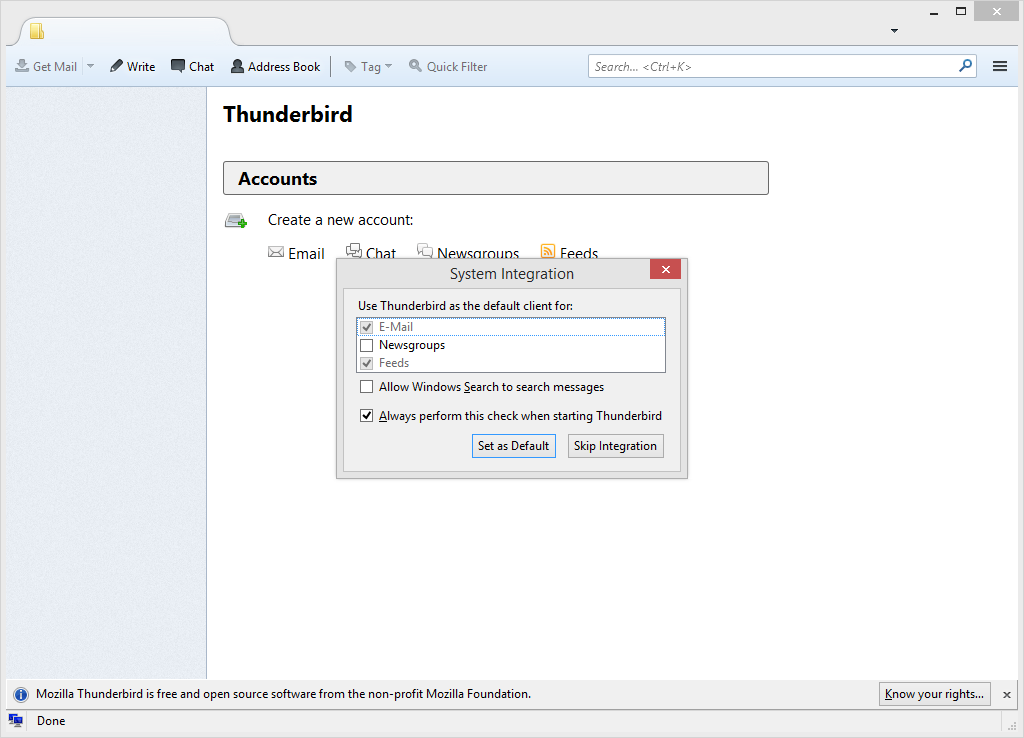The height and width of the screenshot is (738, 1024).
Task: Click the create new account icon
Action: [x=236, y=221]
